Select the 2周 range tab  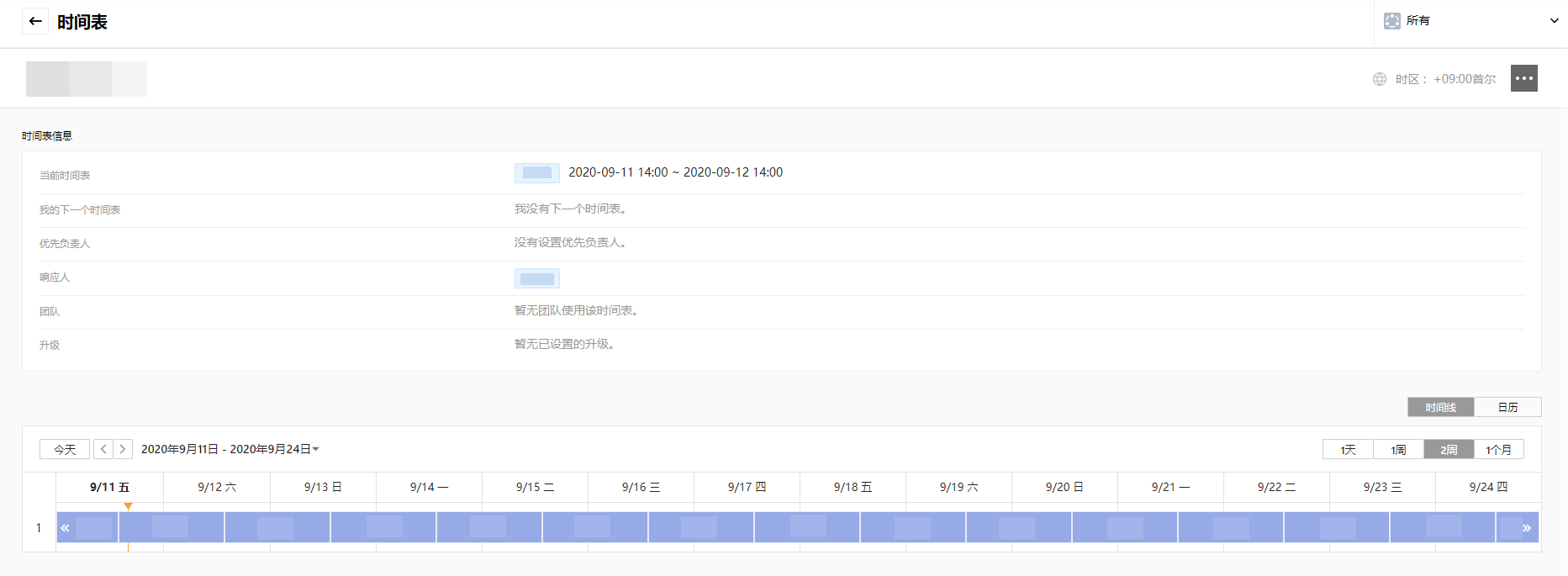pos(1449,450)
